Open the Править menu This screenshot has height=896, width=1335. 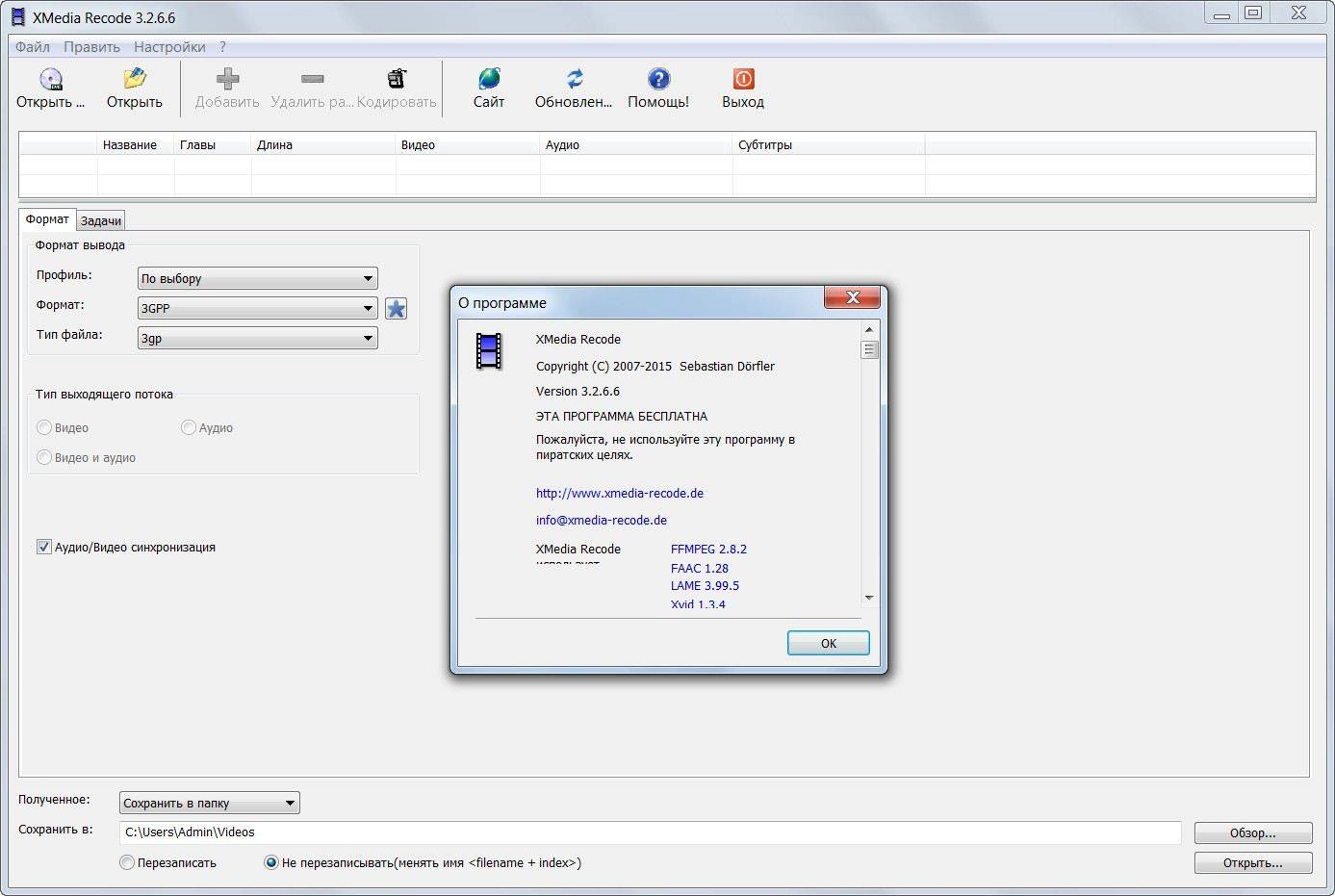[91, 46]
